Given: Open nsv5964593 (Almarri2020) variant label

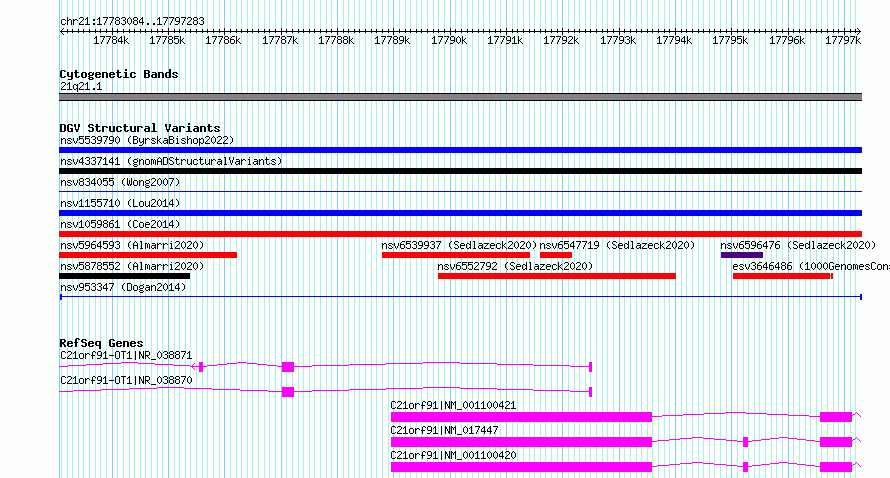Looking at the screenshot, I should click(x=132, y=245).
